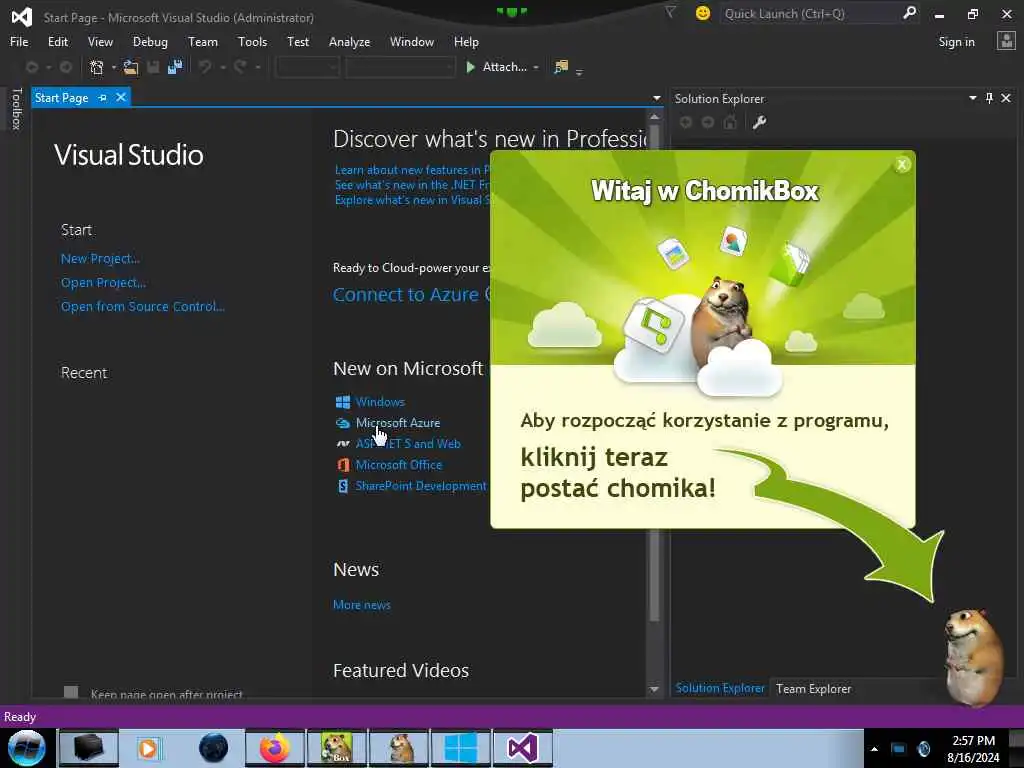The image size is (1024, 768).
Task: Click the Quick Launch search magnifier
Action: (909, 13)
